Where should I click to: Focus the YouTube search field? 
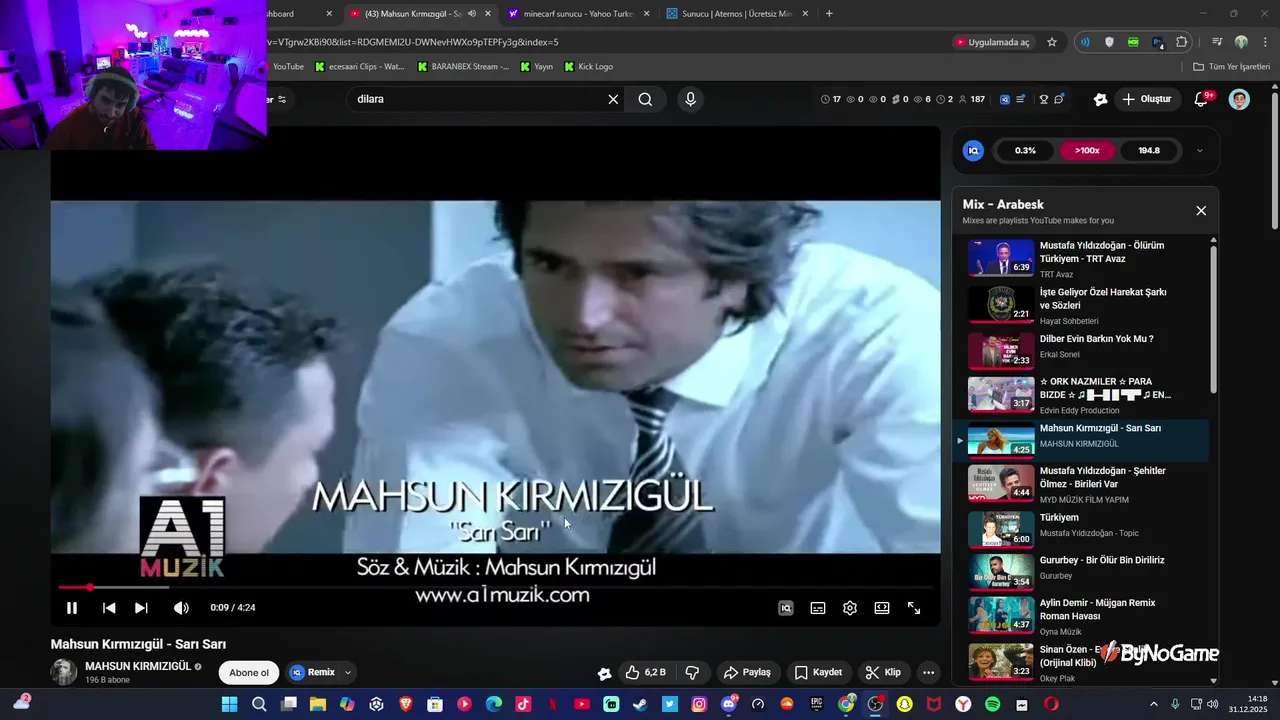(478, 99)
